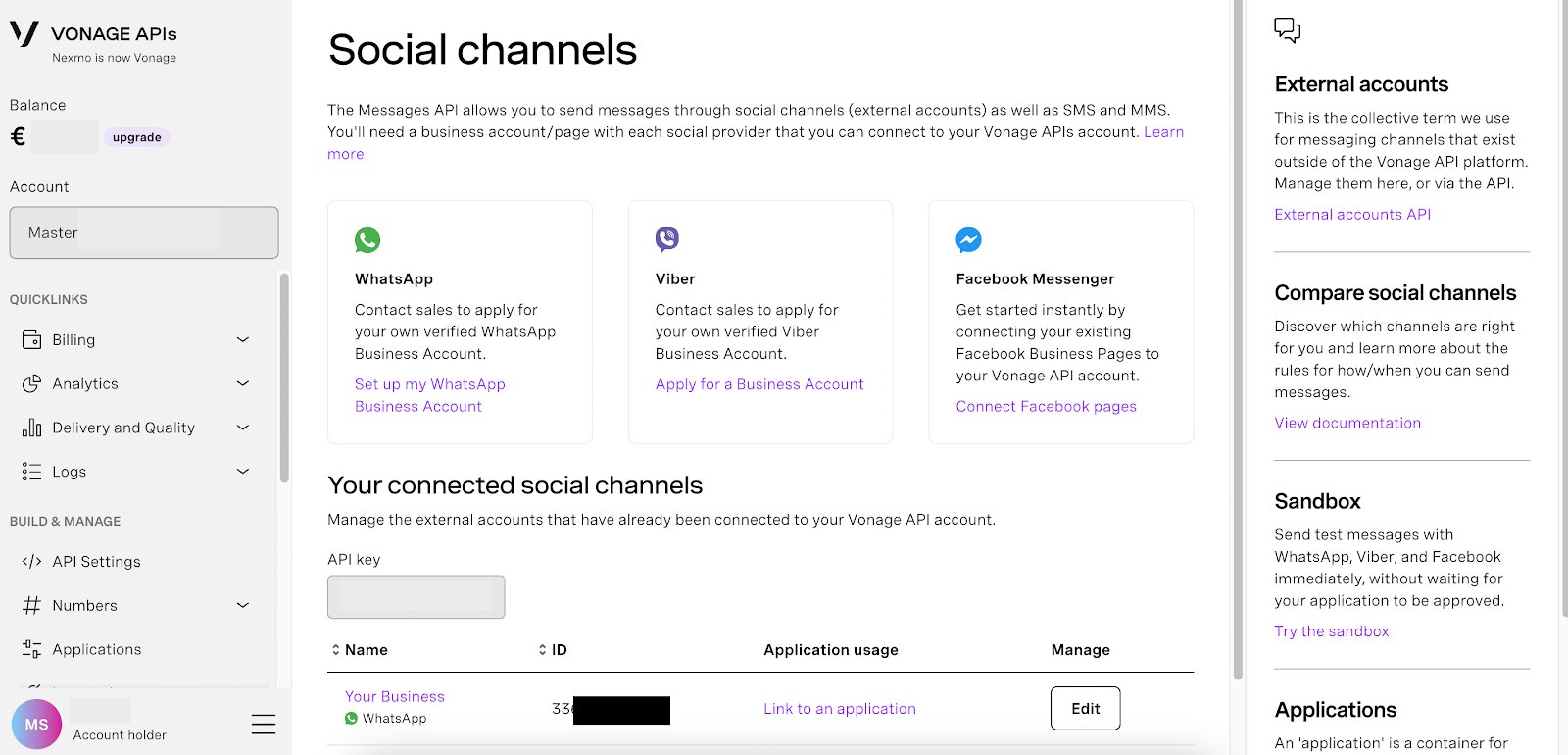Click the main content vertical scrollbar
The width and height of the screenshot is (1568, 755).
1238,338
